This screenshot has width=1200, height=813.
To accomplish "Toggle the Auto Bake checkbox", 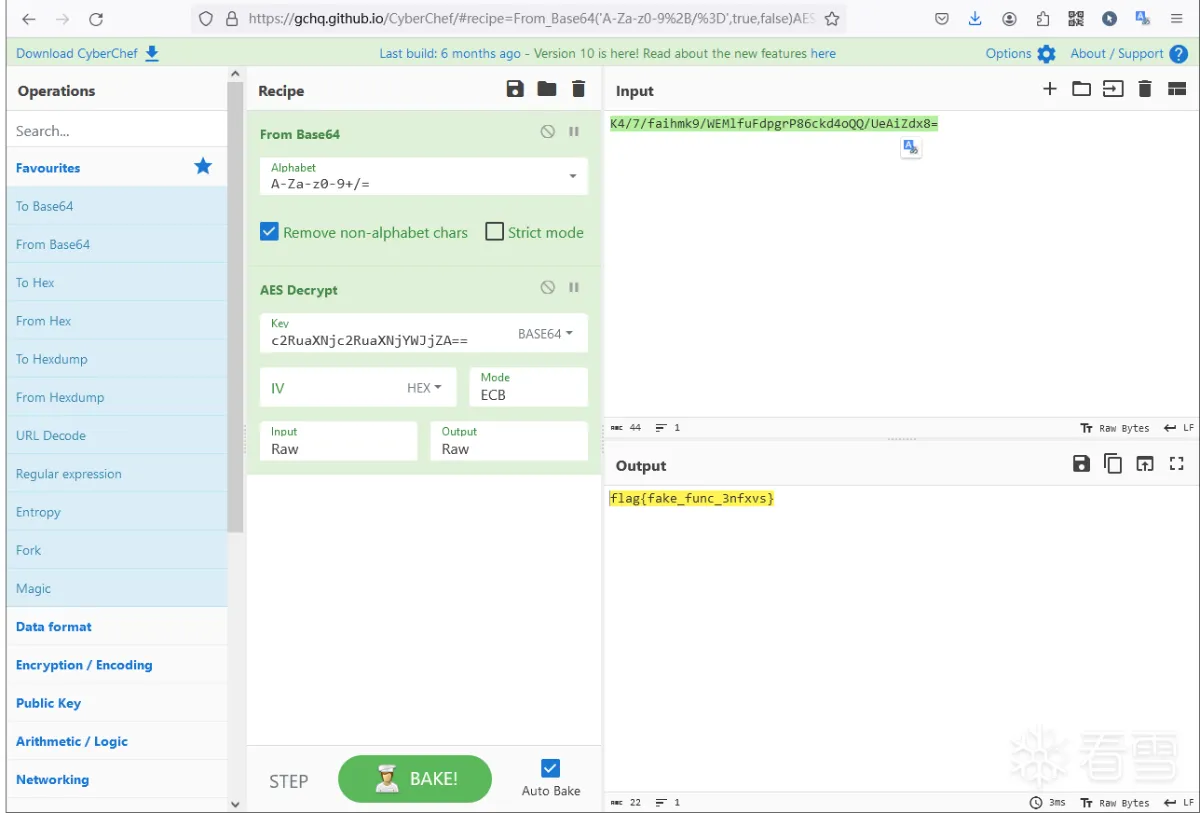I will click(550, 768).
